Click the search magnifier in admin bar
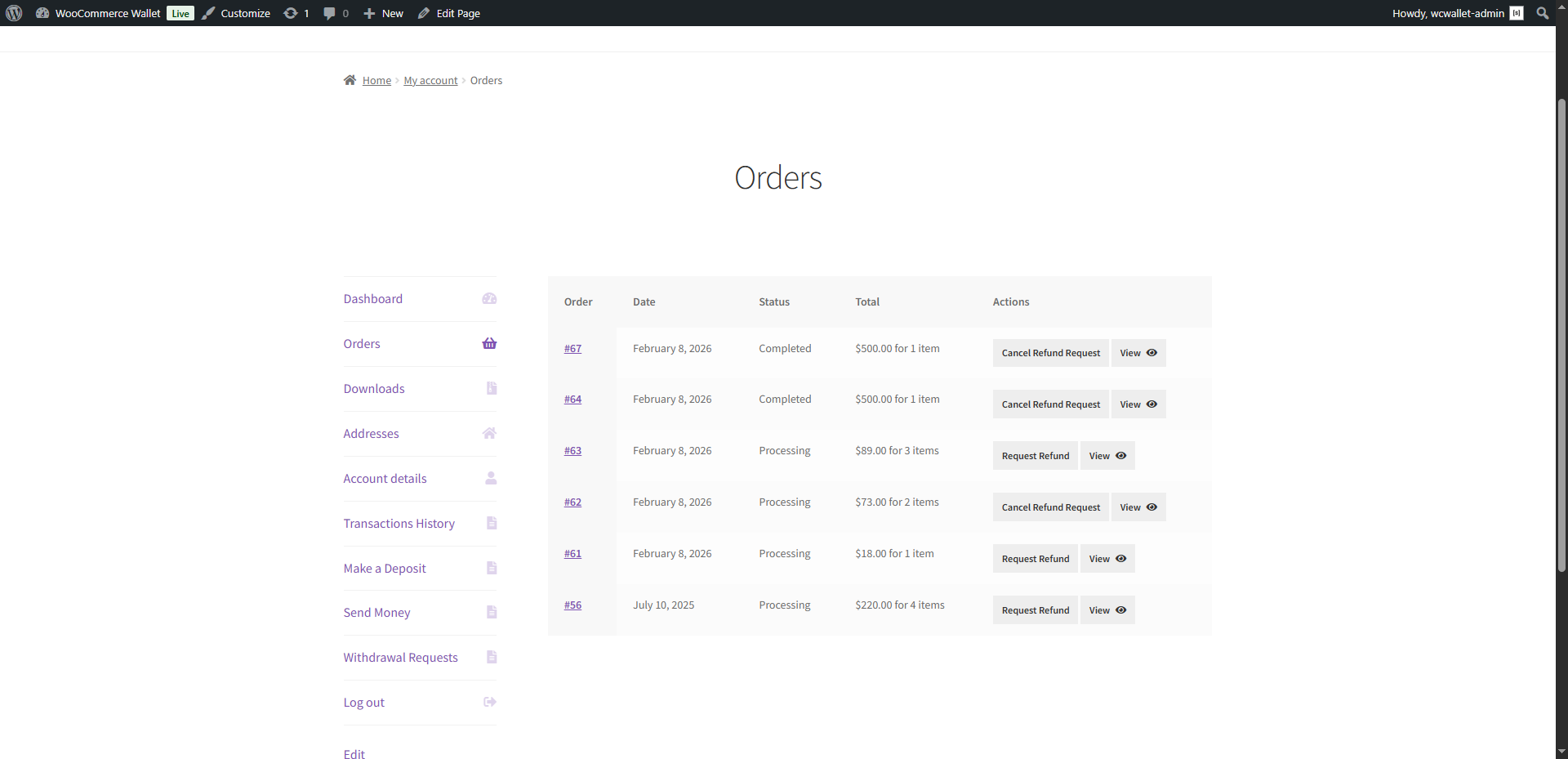The height and width of the screenshot is (759, 1568). [x=1542, y=13]
